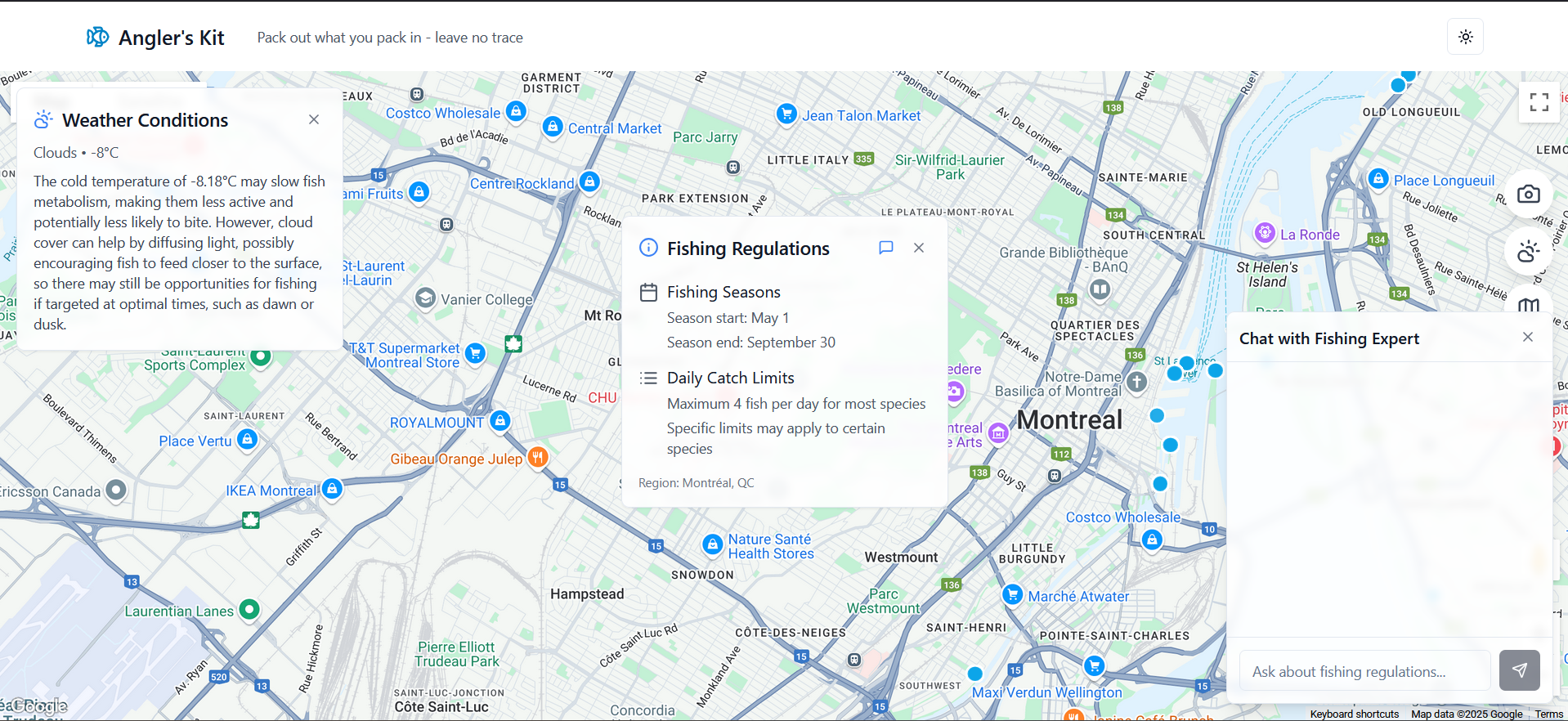The image size is (1568, 721).
Task: Select Notre-Dame Basilica church marker
Action: click(x=1136, y=381)
